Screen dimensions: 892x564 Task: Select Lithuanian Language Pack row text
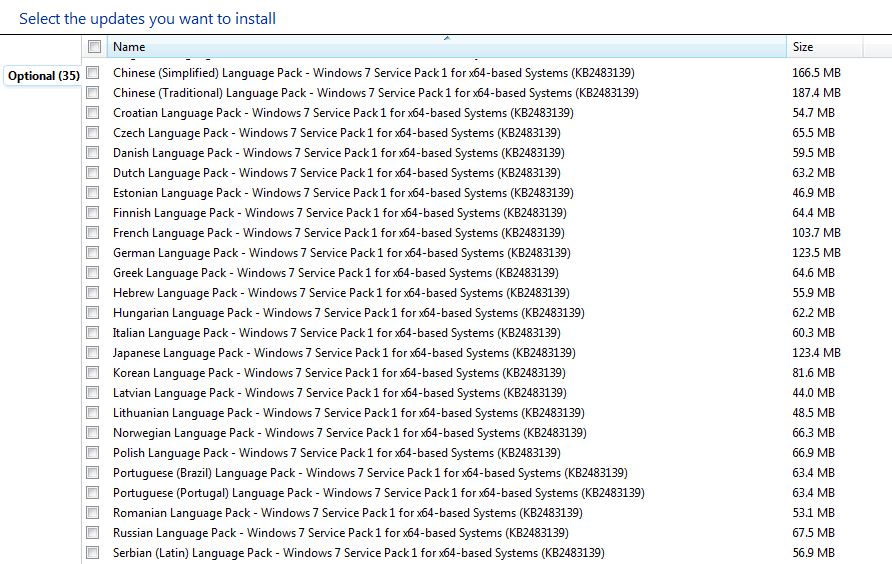[x=349, y=413]
